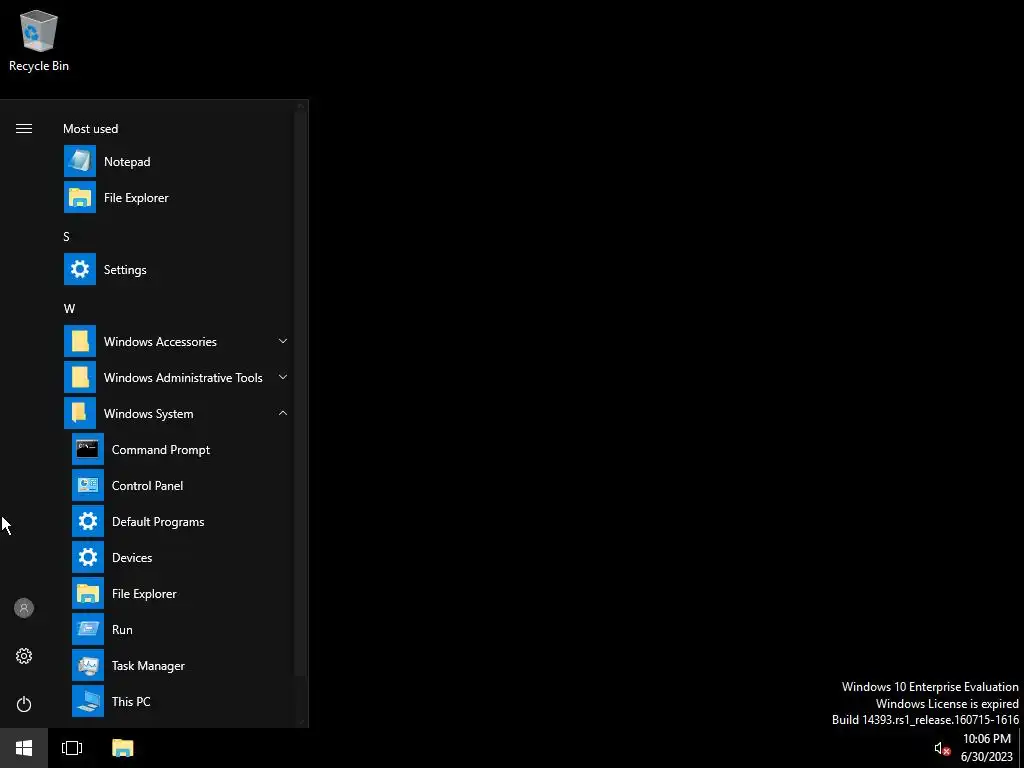Click the Settings label under S
This screenshot has height=768, width=1024.
[x=125, y=270]
